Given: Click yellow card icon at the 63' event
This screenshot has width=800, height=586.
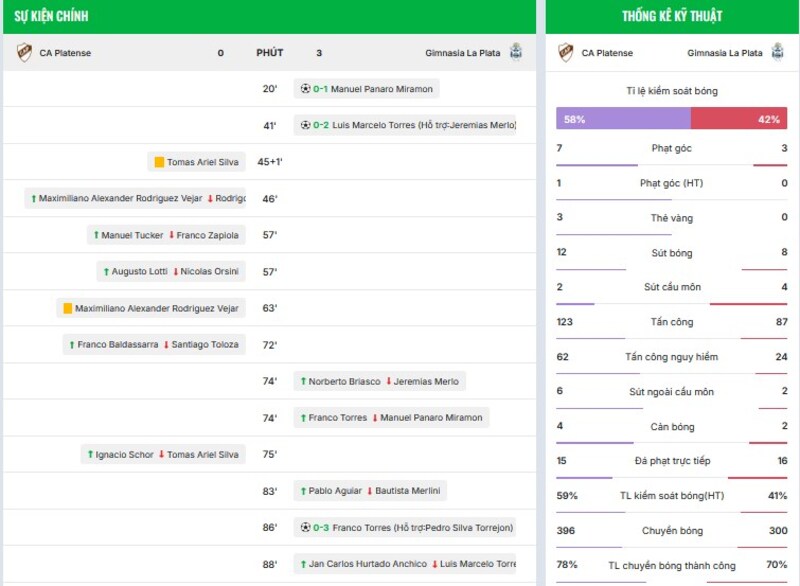Looking at the screenshot, I should tap(68, 309).
